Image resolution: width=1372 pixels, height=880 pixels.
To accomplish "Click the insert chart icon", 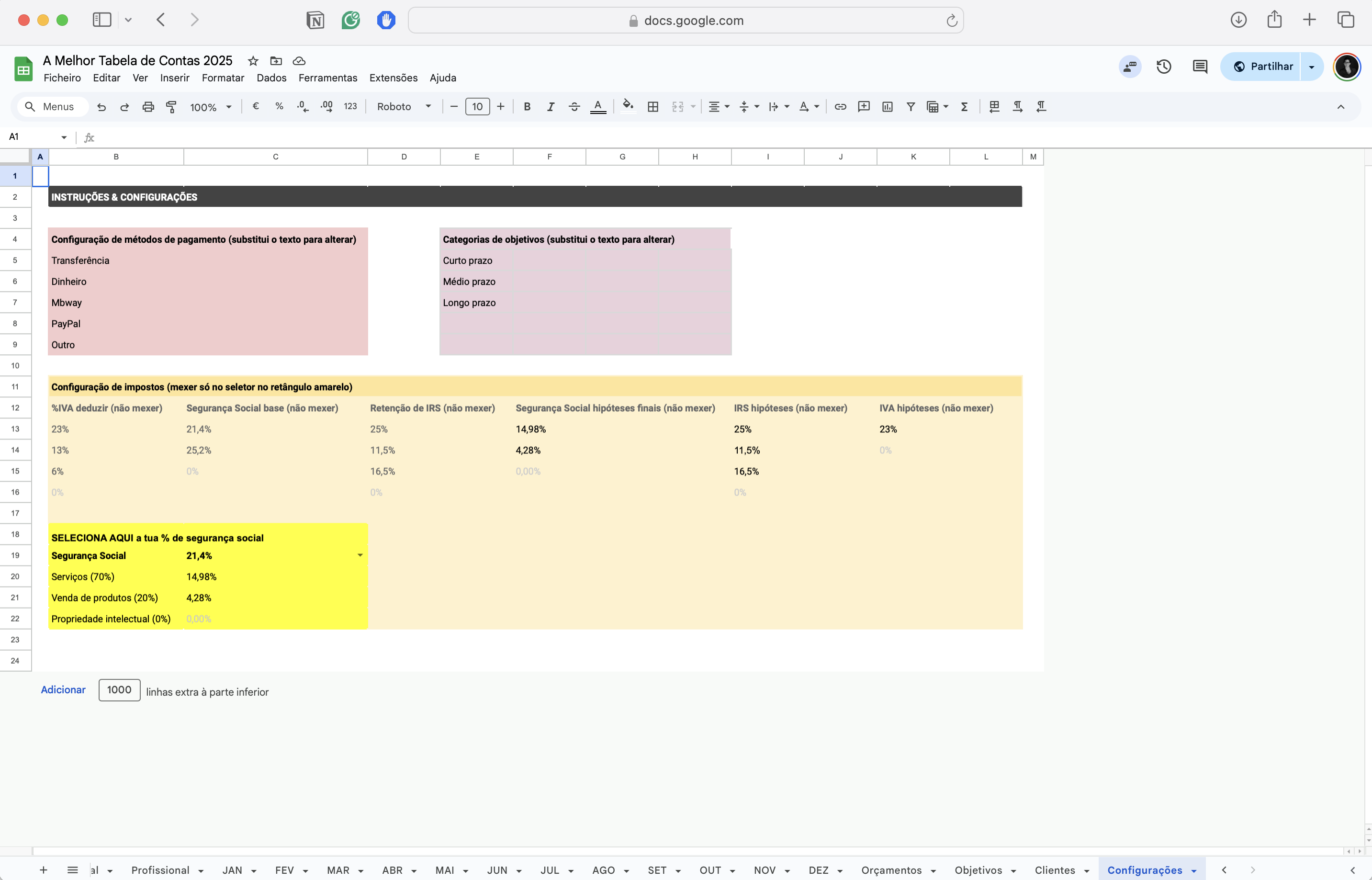I will [x=887, y=107].
